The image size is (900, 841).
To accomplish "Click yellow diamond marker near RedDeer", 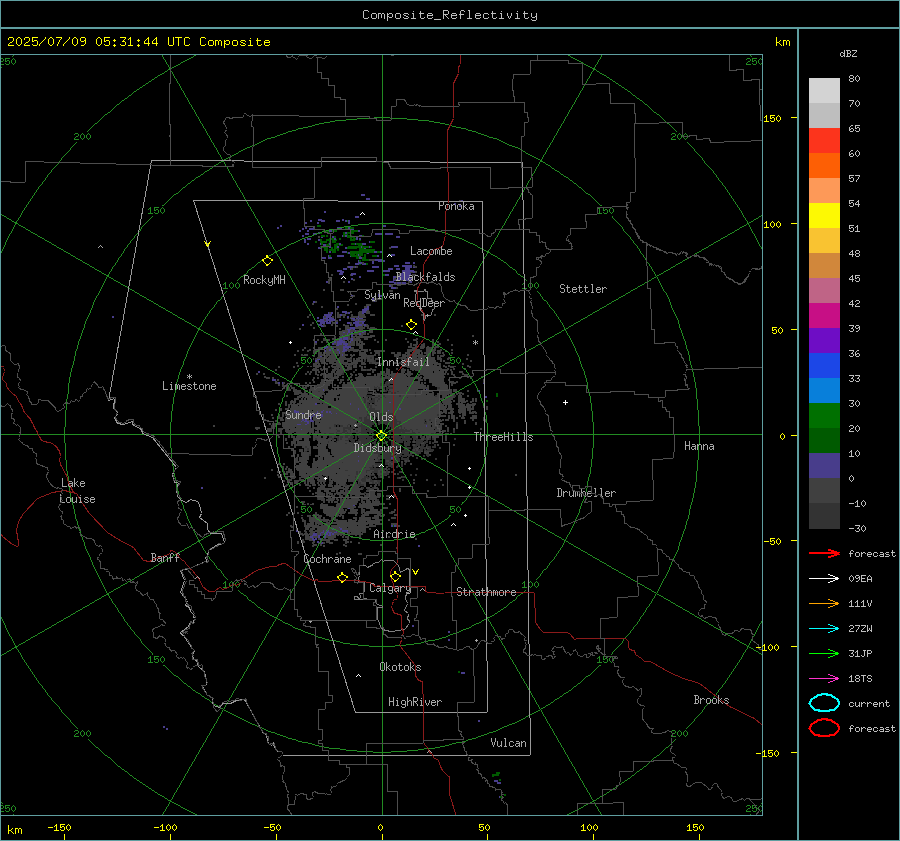I will (411, 325).
